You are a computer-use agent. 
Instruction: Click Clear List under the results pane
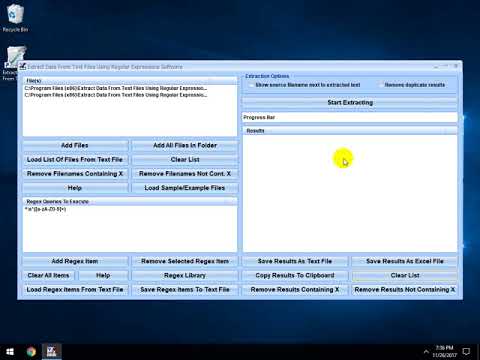pyautogui.click(x=405, y=275)
